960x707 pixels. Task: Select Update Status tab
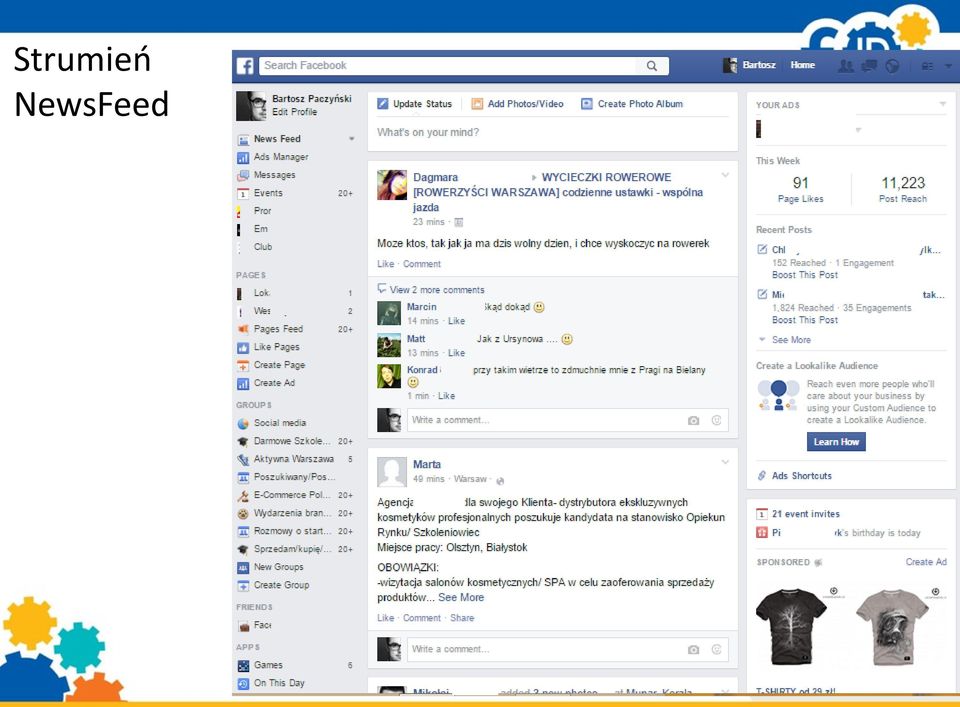[x=414, y=104]
